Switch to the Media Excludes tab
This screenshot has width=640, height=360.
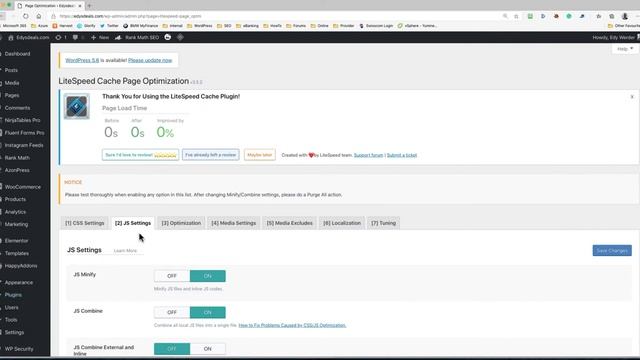[x=289, y=223]
